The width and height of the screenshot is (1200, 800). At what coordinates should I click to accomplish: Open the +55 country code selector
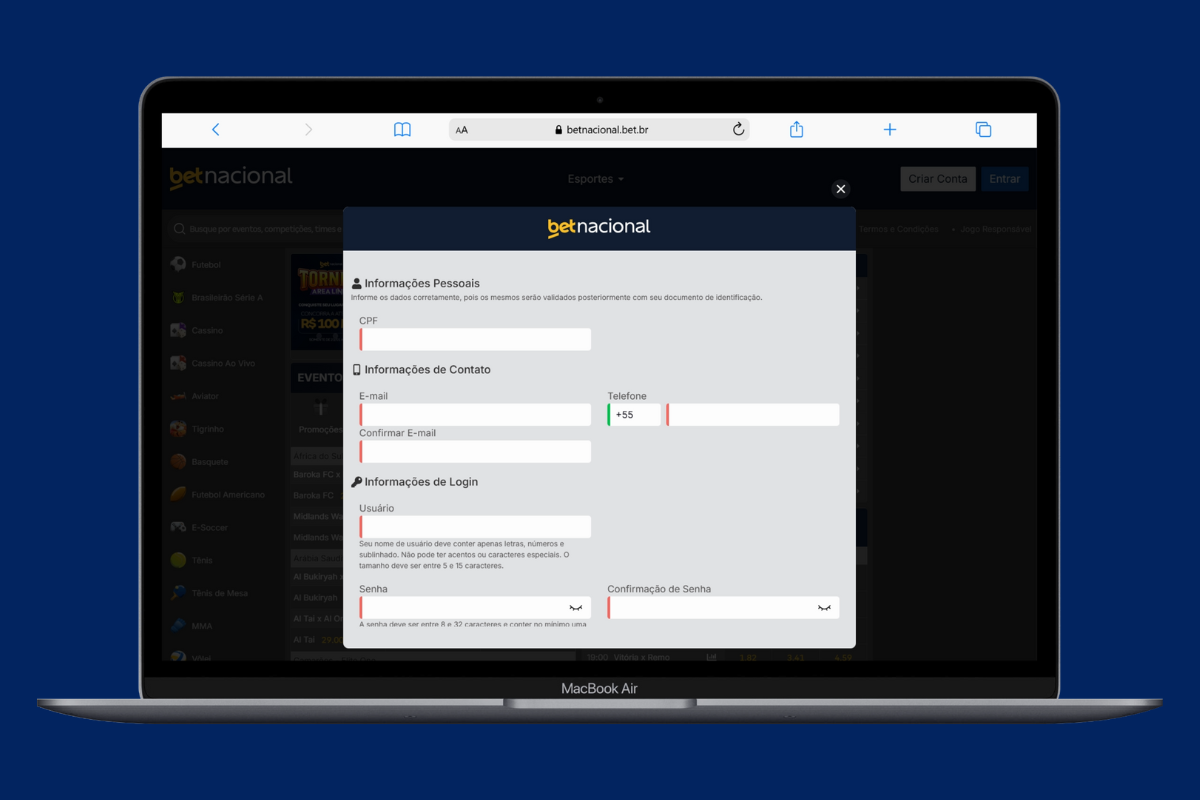coord(634,415)
